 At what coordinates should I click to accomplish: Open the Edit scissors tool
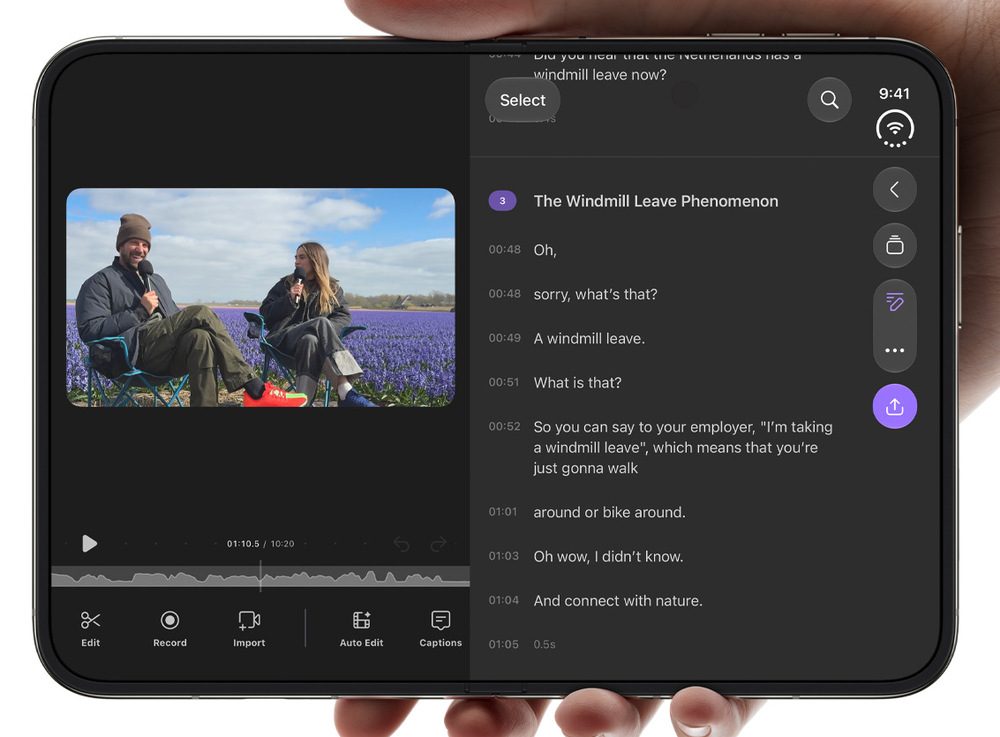tap(91, 629)
